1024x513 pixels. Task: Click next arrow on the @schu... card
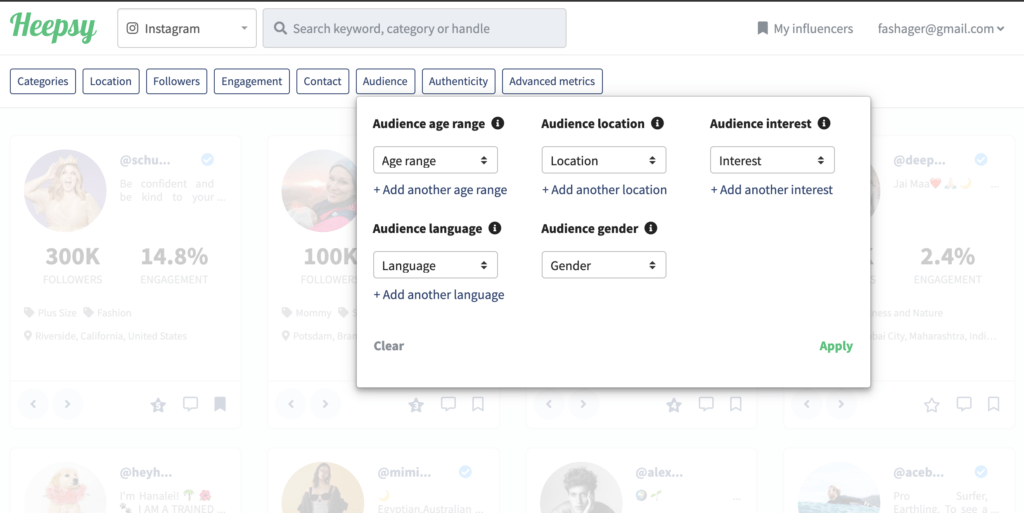(67, 405)
